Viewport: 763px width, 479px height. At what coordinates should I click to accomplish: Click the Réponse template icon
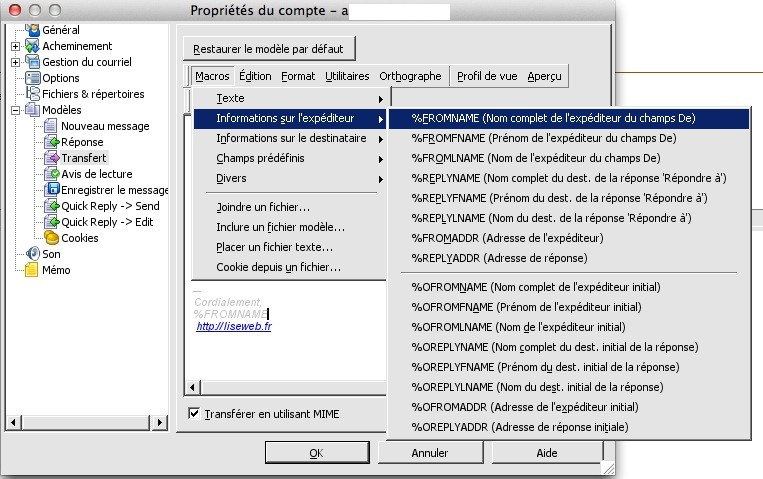[51, 142]
